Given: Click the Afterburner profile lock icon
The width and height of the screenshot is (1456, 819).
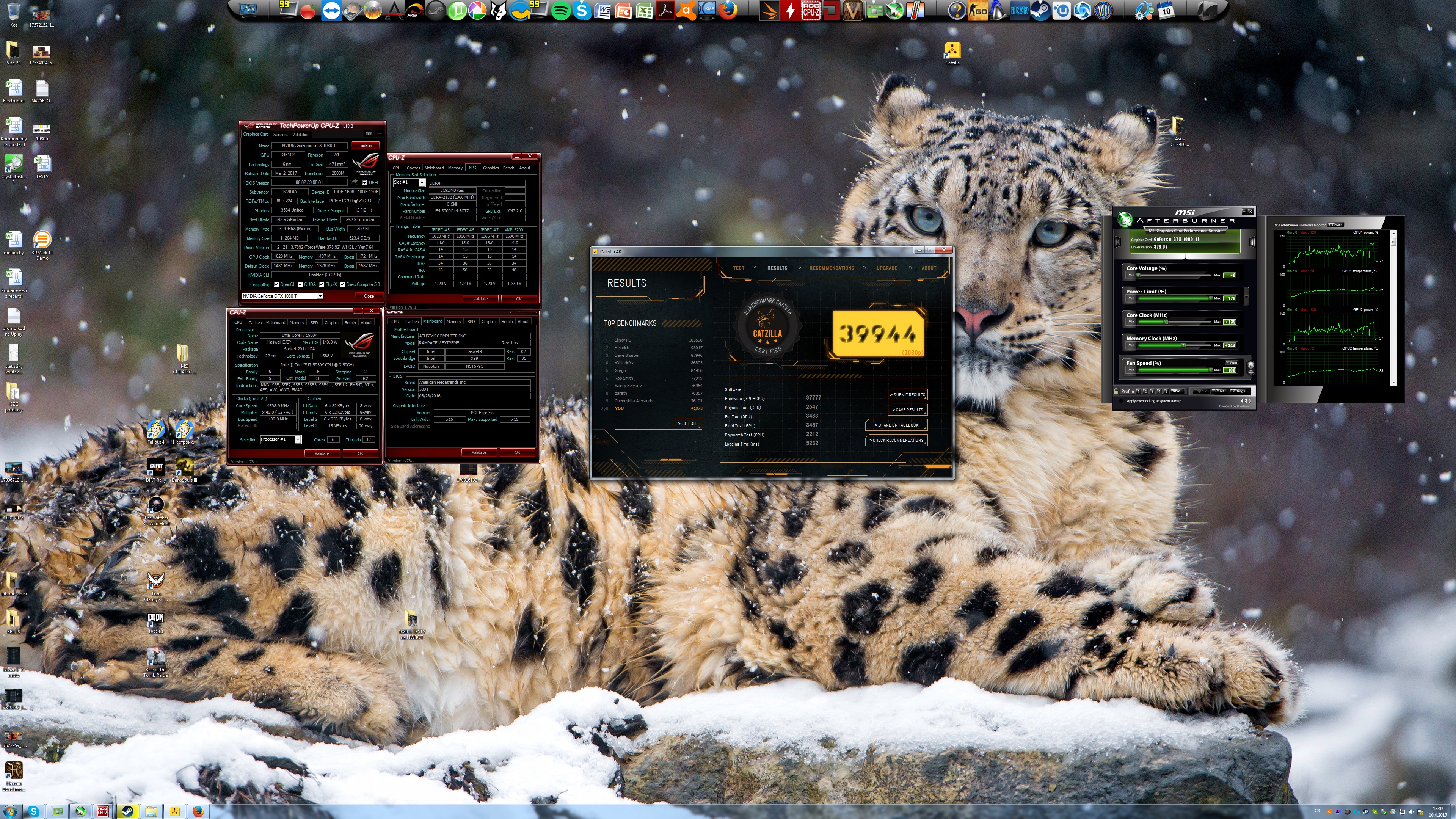Looking at the screenshot, I should (1116, 391).
